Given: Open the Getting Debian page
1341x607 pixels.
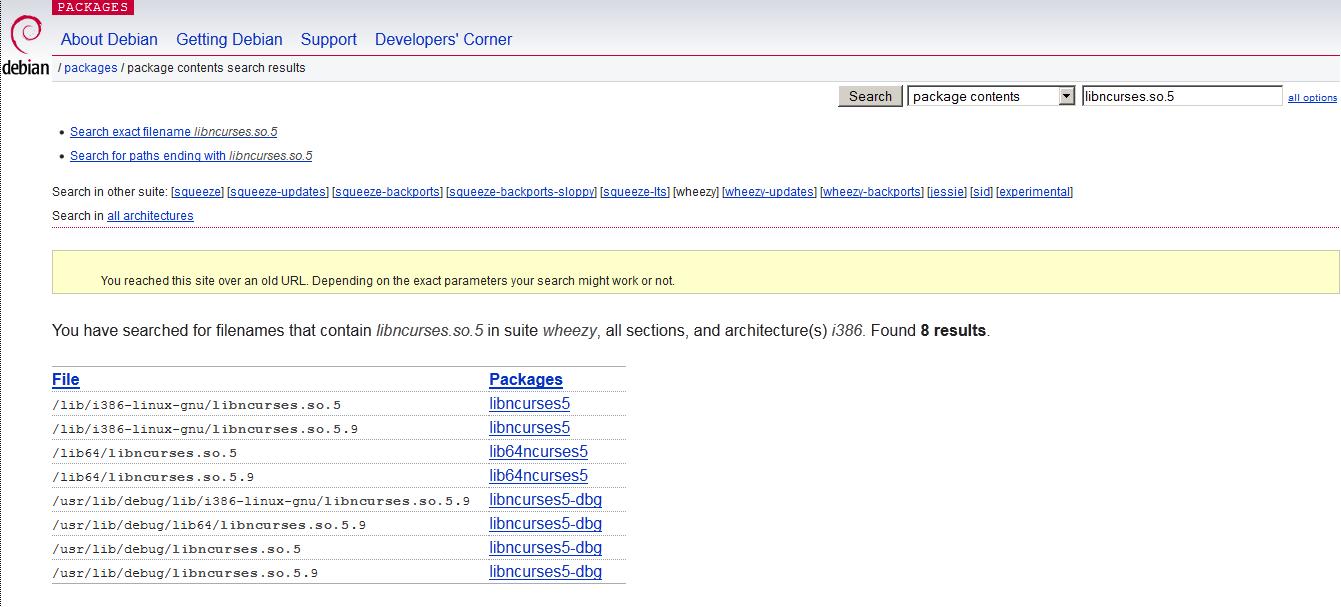Looking at the screenshot, I should [x=229, y=40].
